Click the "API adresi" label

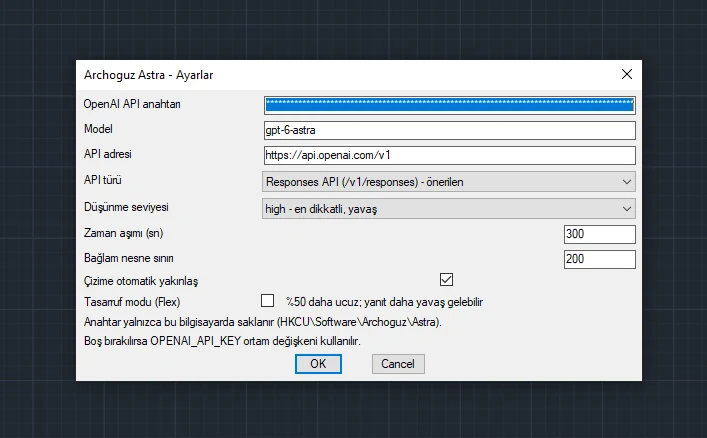tap(108, 154)
